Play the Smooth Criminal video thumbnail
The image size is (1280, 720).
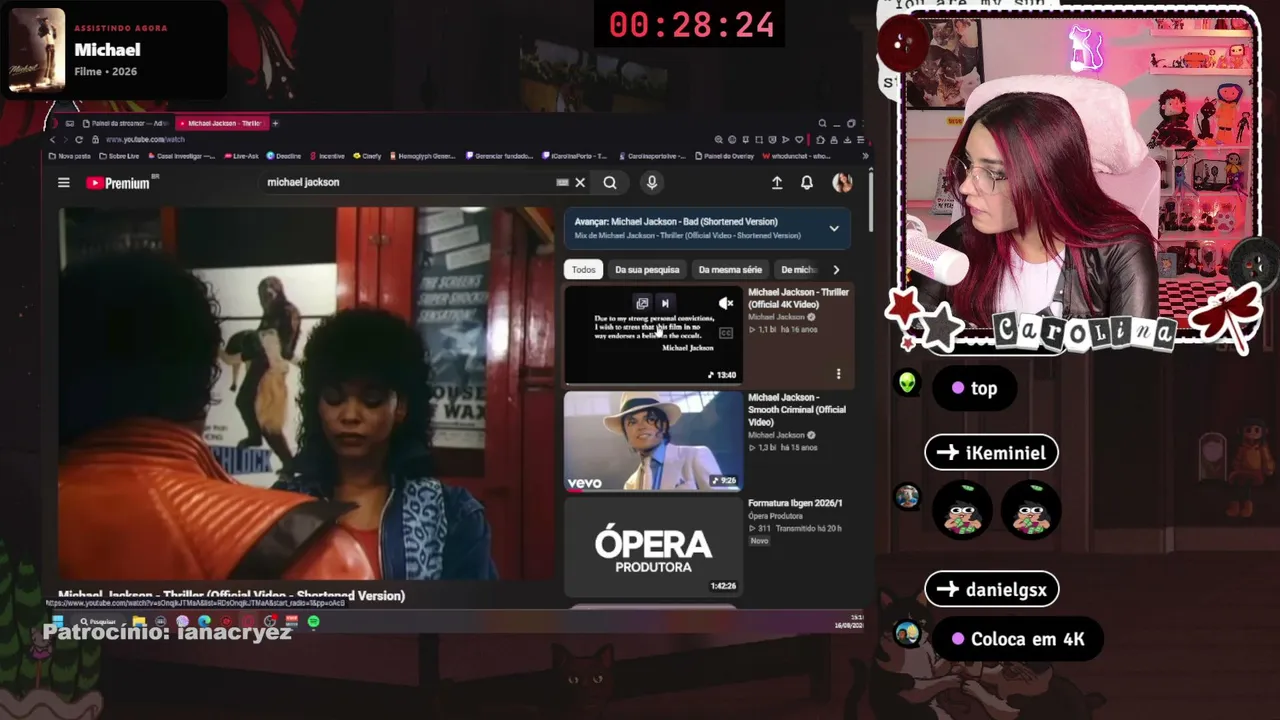tap(653, 440)
